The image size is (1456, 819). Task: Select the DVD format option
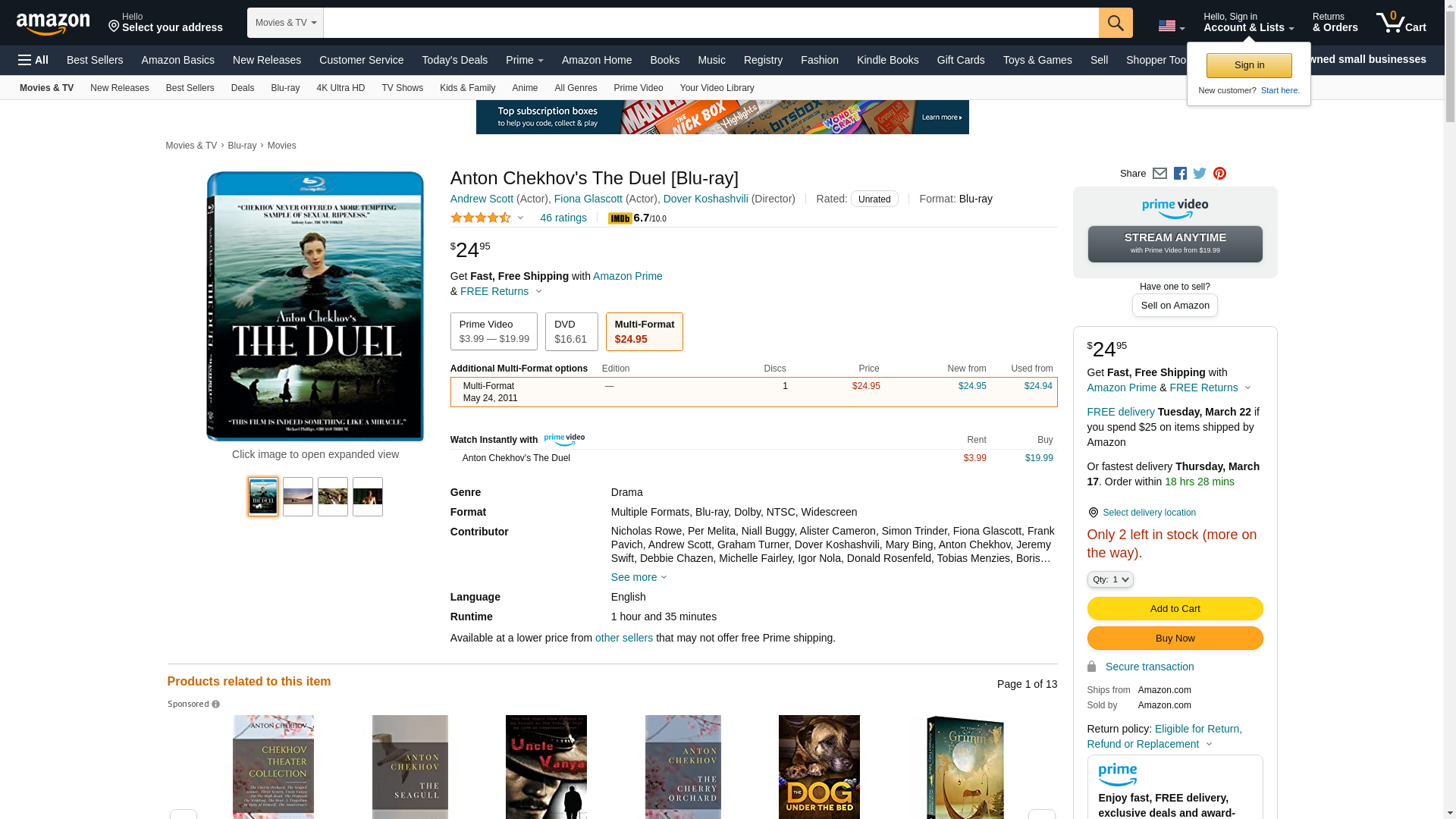coord(571,331)
